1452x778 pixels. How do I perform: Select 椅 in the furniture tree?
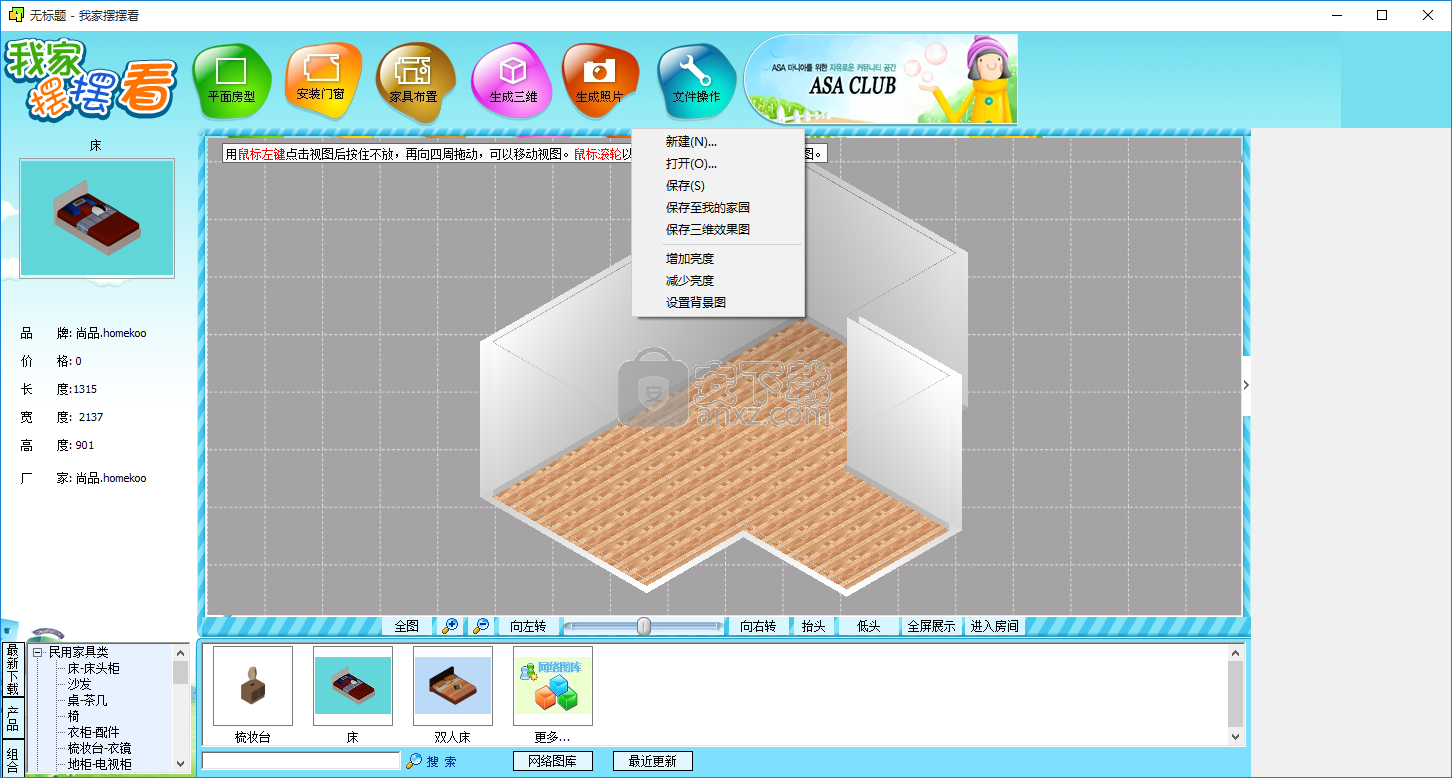coord(73,716)
